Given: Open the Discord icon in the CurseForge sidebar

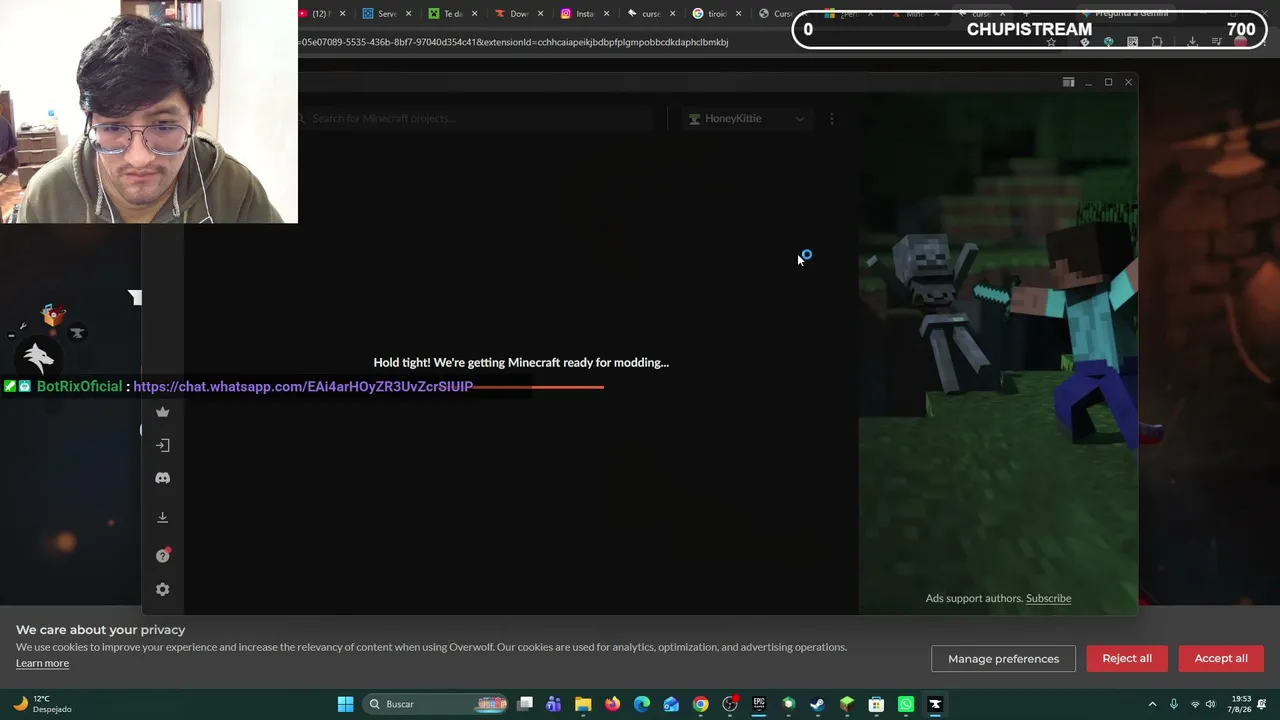Looking at the screenshot, I should coord(162,478).
